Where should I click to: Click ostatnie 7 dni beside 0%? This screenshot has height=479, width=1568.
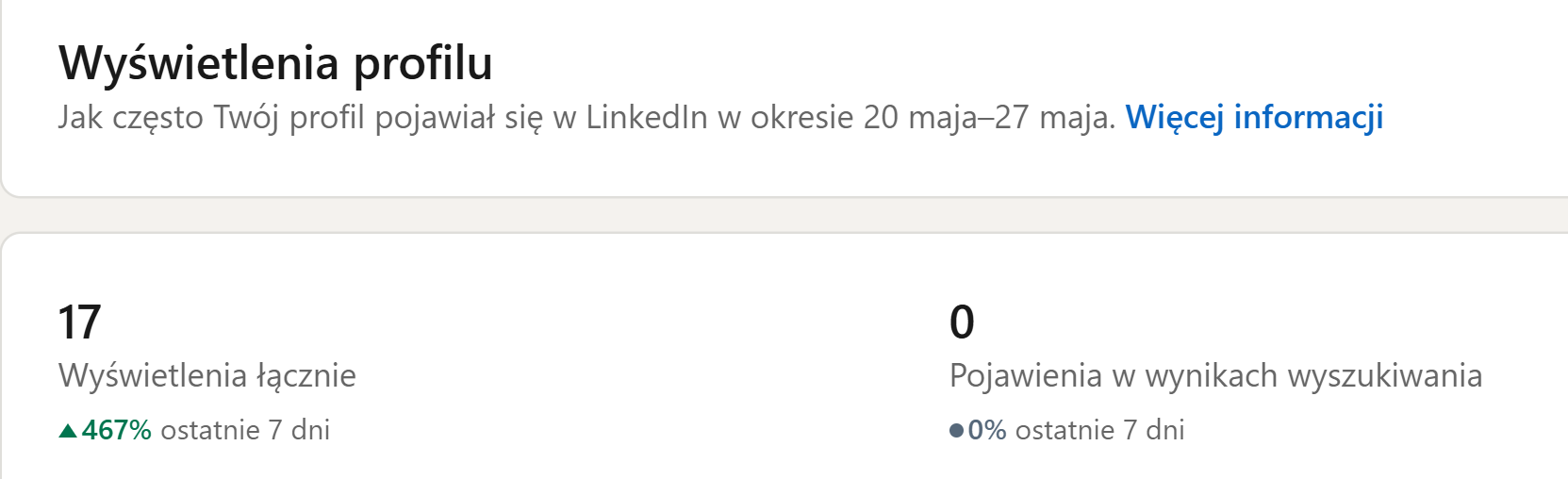pyautogui.click(x=1099, y=430)
